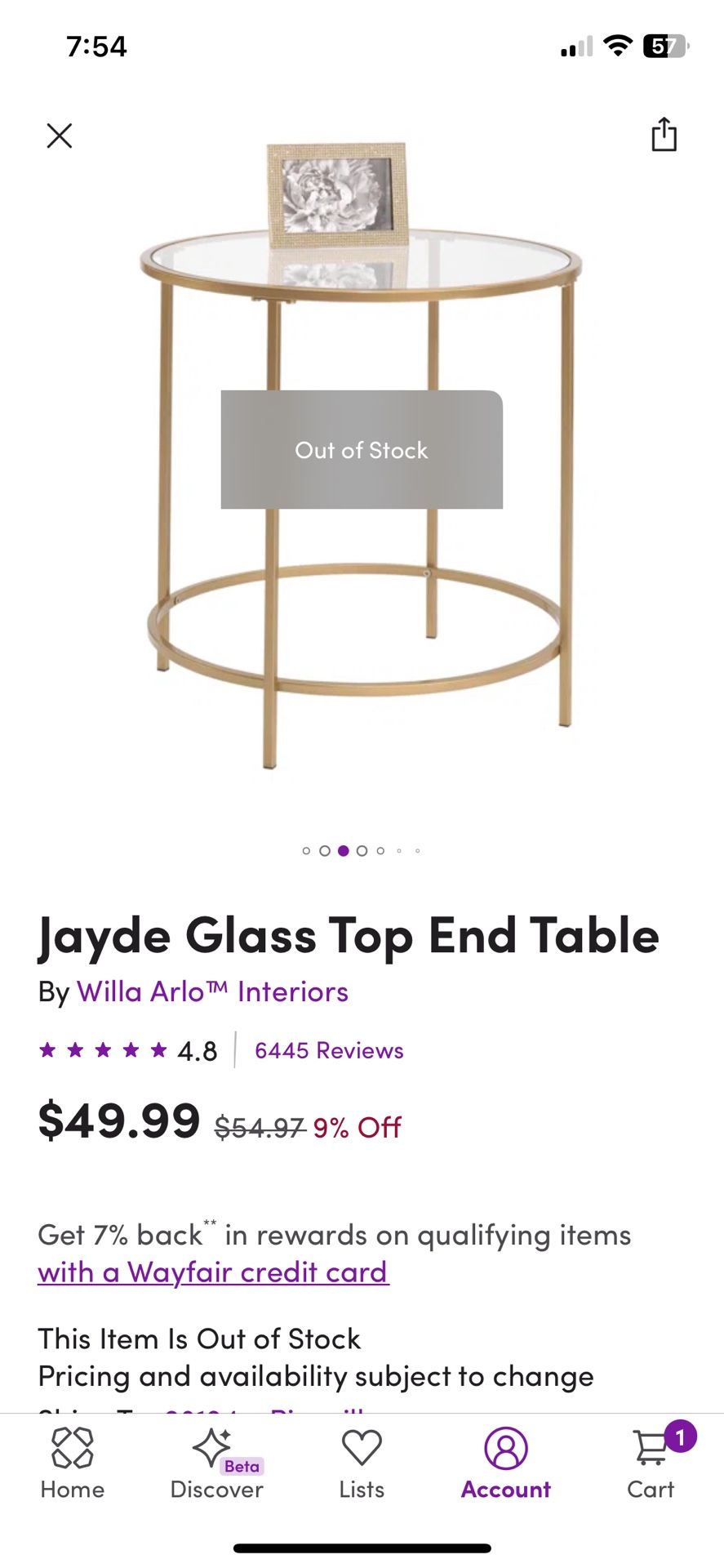
Task: Select the second image carousel dot
Action: click(x=325, y=851)
